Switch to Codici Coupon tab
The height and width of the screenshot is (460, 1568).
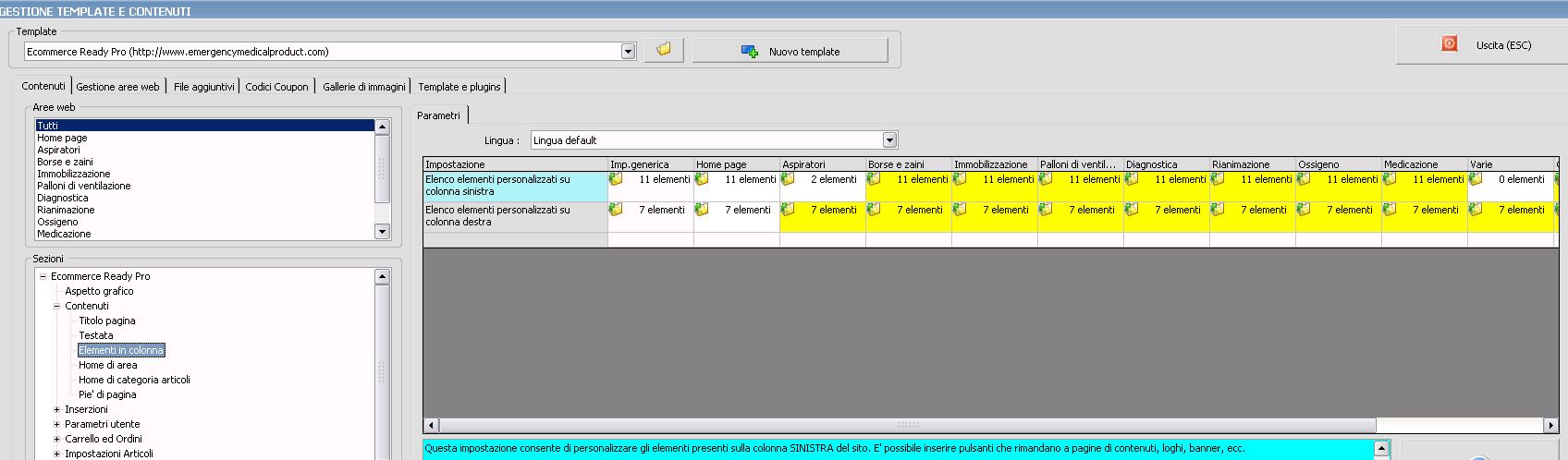click(276, 87)
